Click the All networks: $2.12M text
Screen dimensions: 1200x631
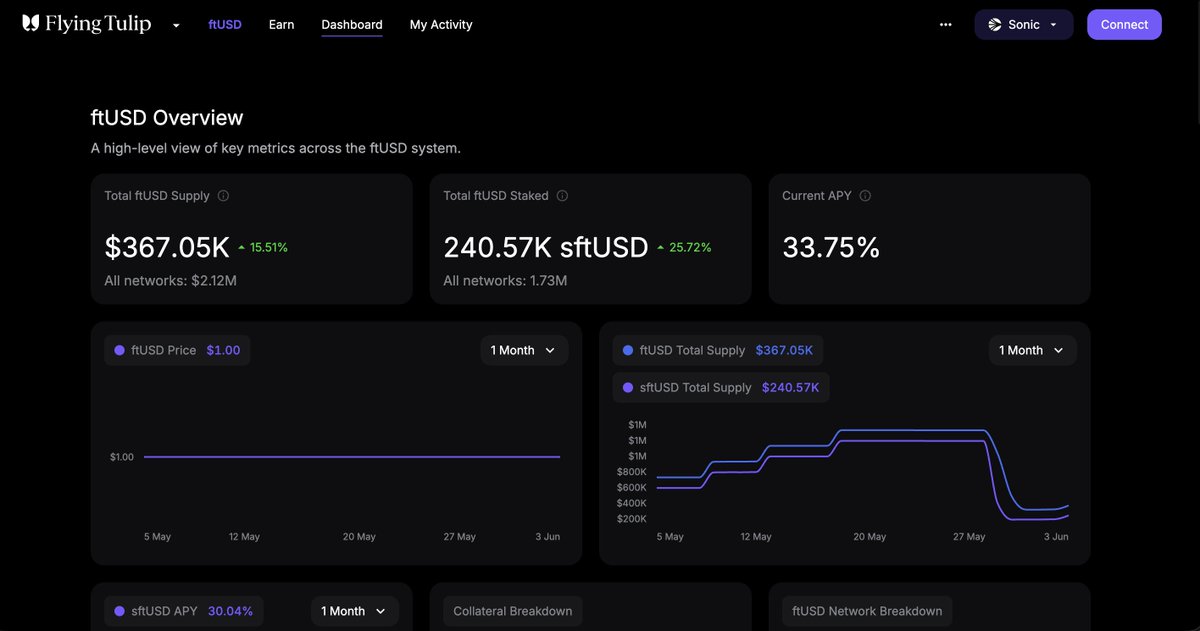point(170,281)
